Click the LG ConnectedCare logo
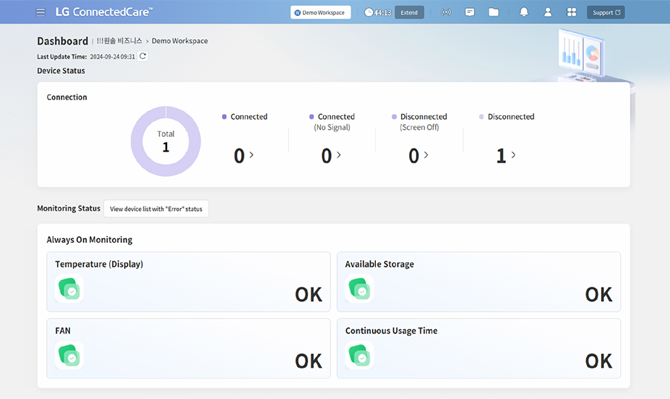Viewport: 670px width, 399px height. (x=104, y=12)
